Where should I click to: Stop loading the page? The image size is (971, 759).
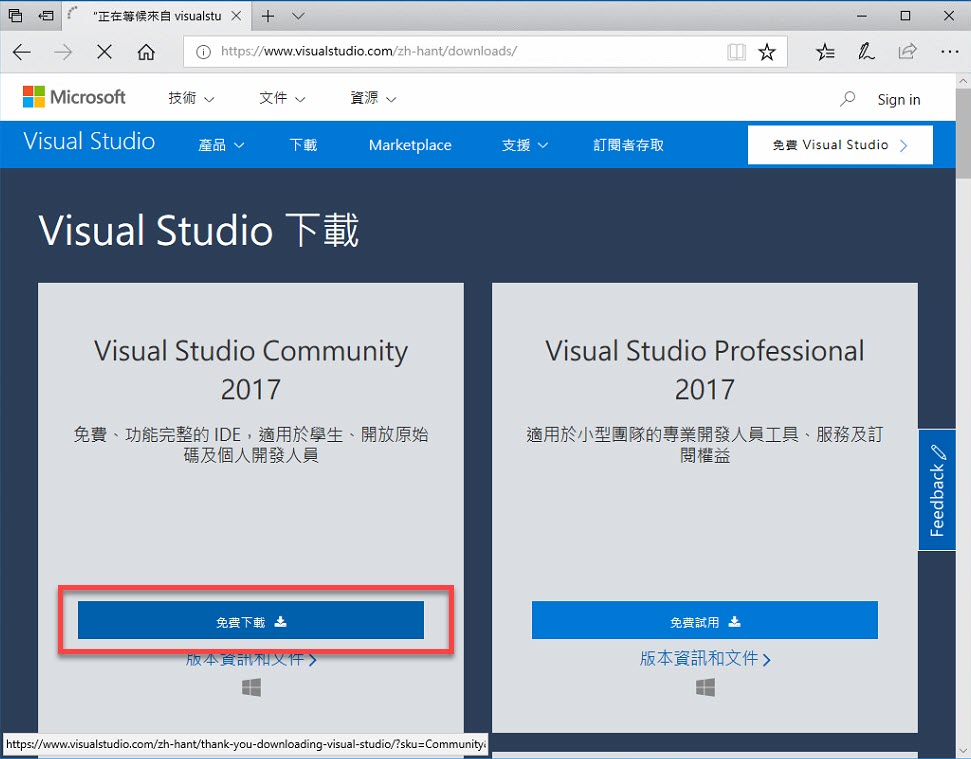[x=105, y=51]
